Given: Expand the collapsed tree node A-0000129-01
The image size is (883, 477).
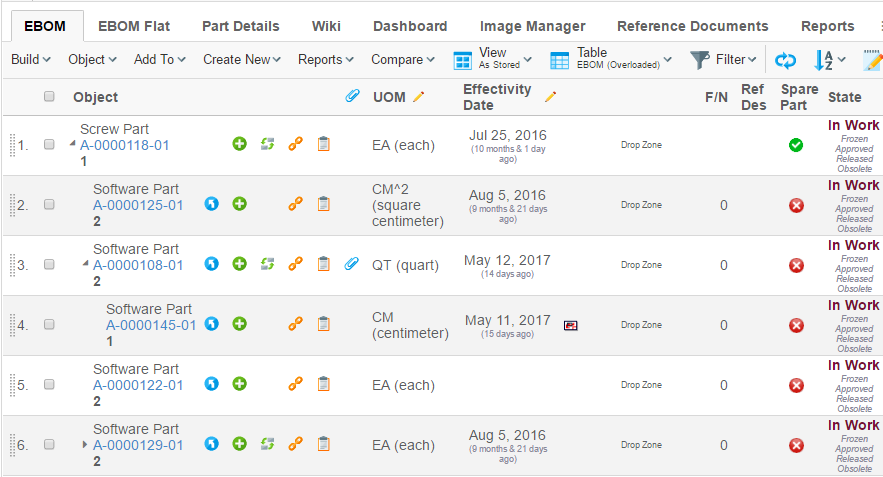Looking at the screenshot, I should tap(85, 444).
